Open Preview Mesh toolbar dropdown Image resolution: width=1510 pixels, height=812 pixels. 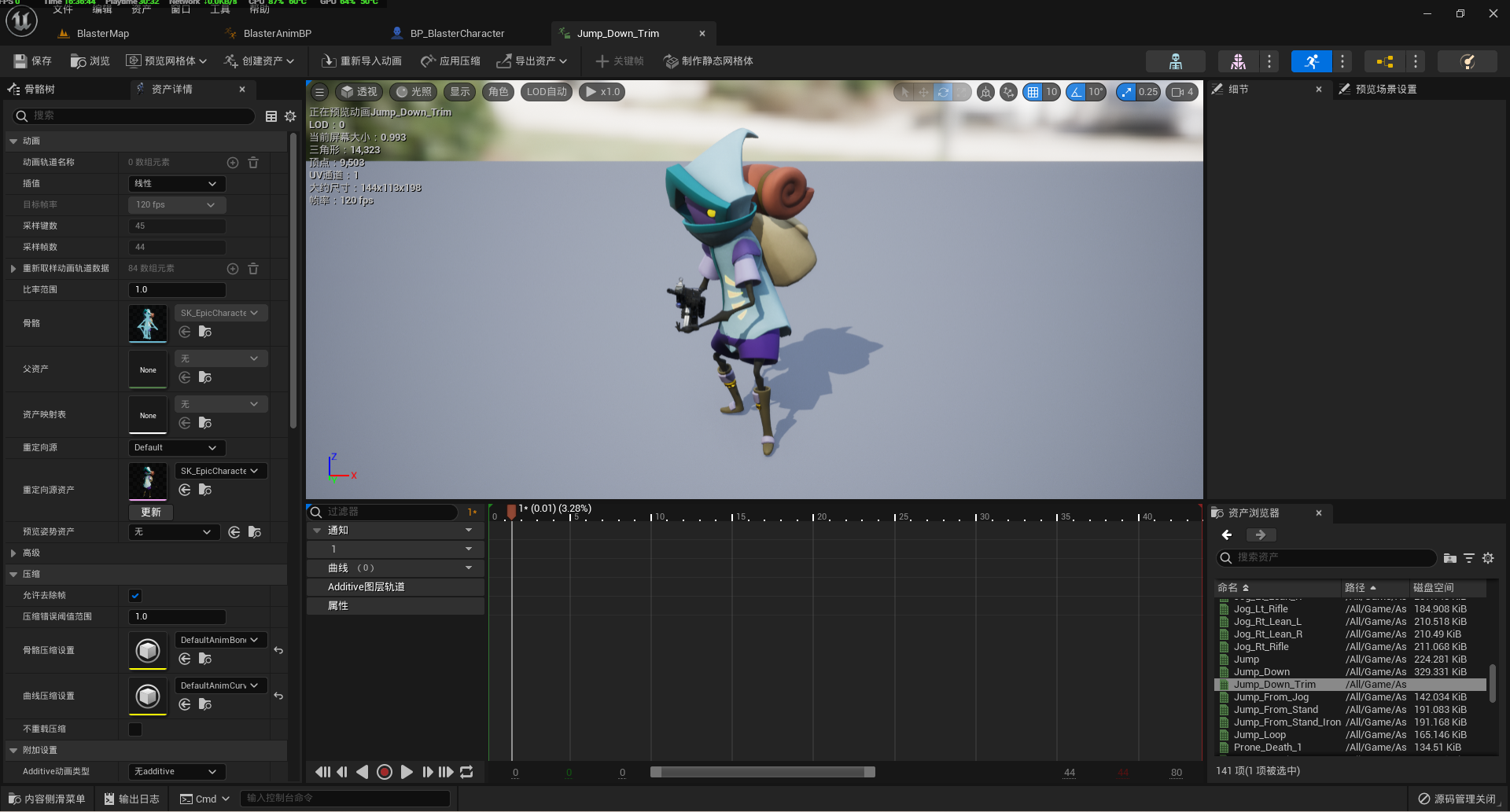(167, 61)
